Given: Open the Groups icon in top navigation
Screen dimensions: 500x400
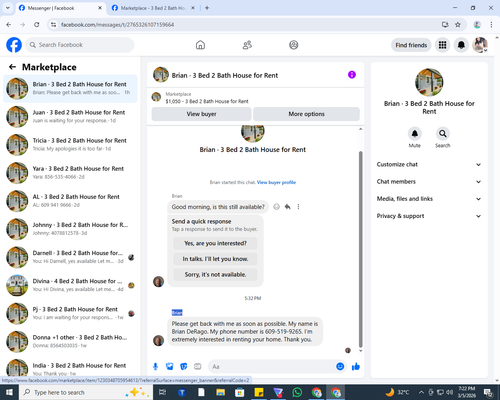Looking at the screenshot, I should pyautogui.click(x=294, y=45).
